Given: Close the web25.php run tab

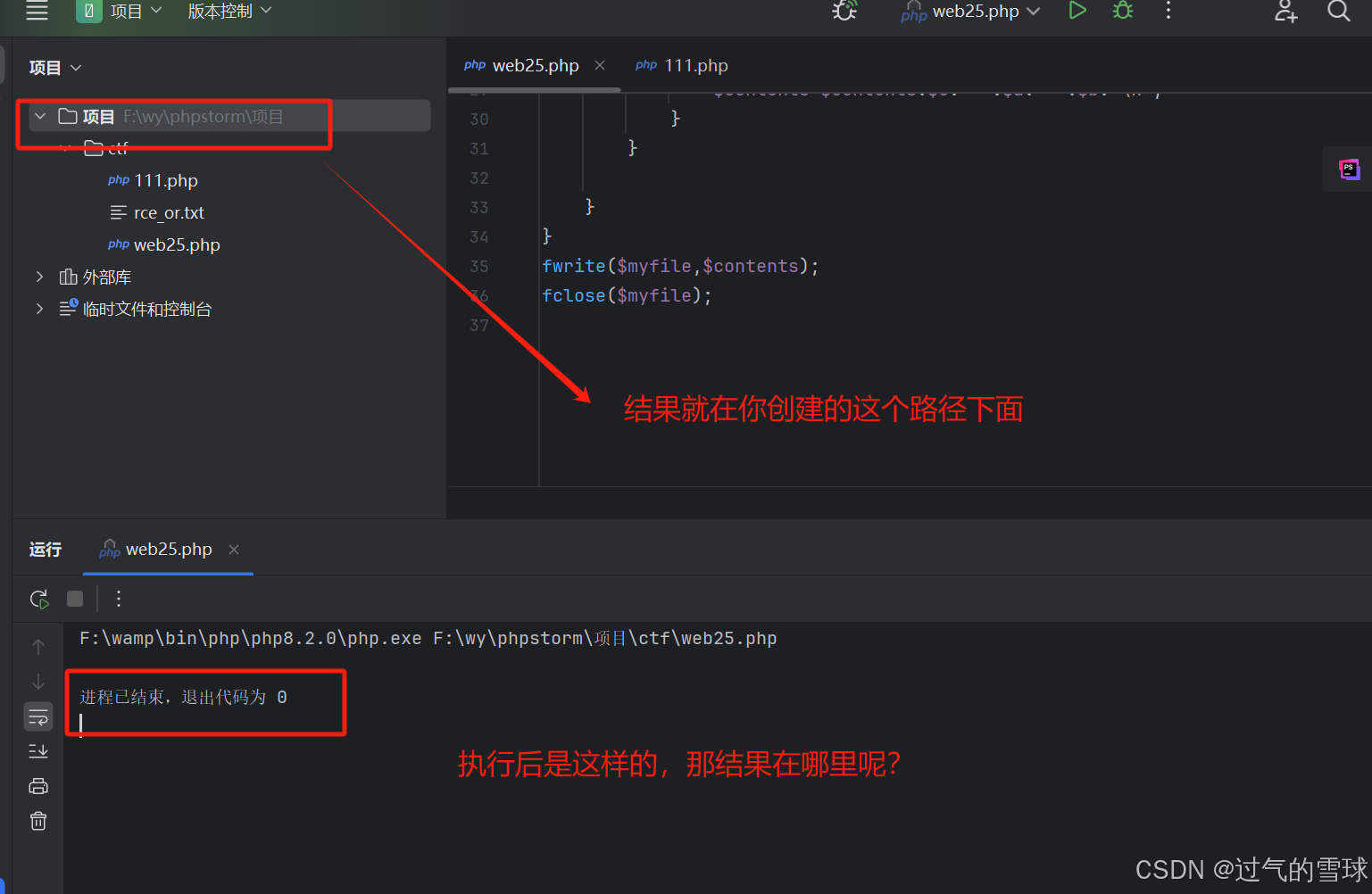Looking at the screenshot, I should click(234, 550).
